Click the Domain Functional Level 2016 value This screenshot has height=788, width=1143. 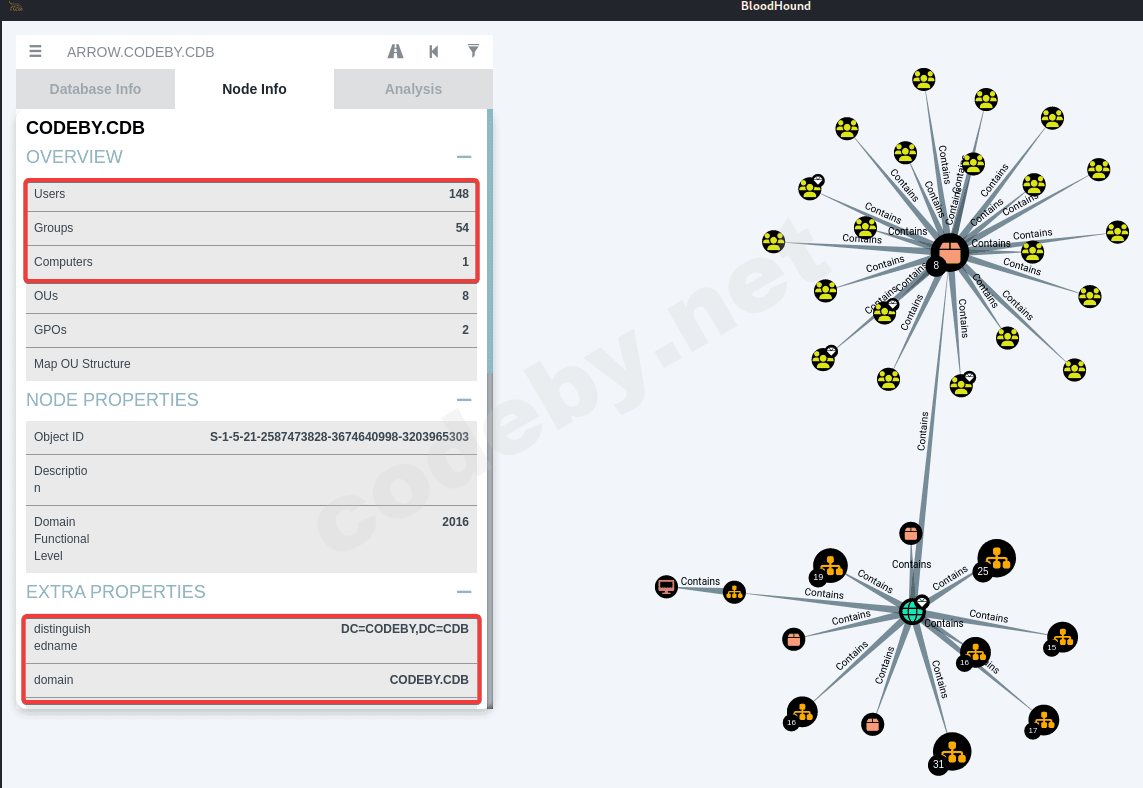click(455, 522)
